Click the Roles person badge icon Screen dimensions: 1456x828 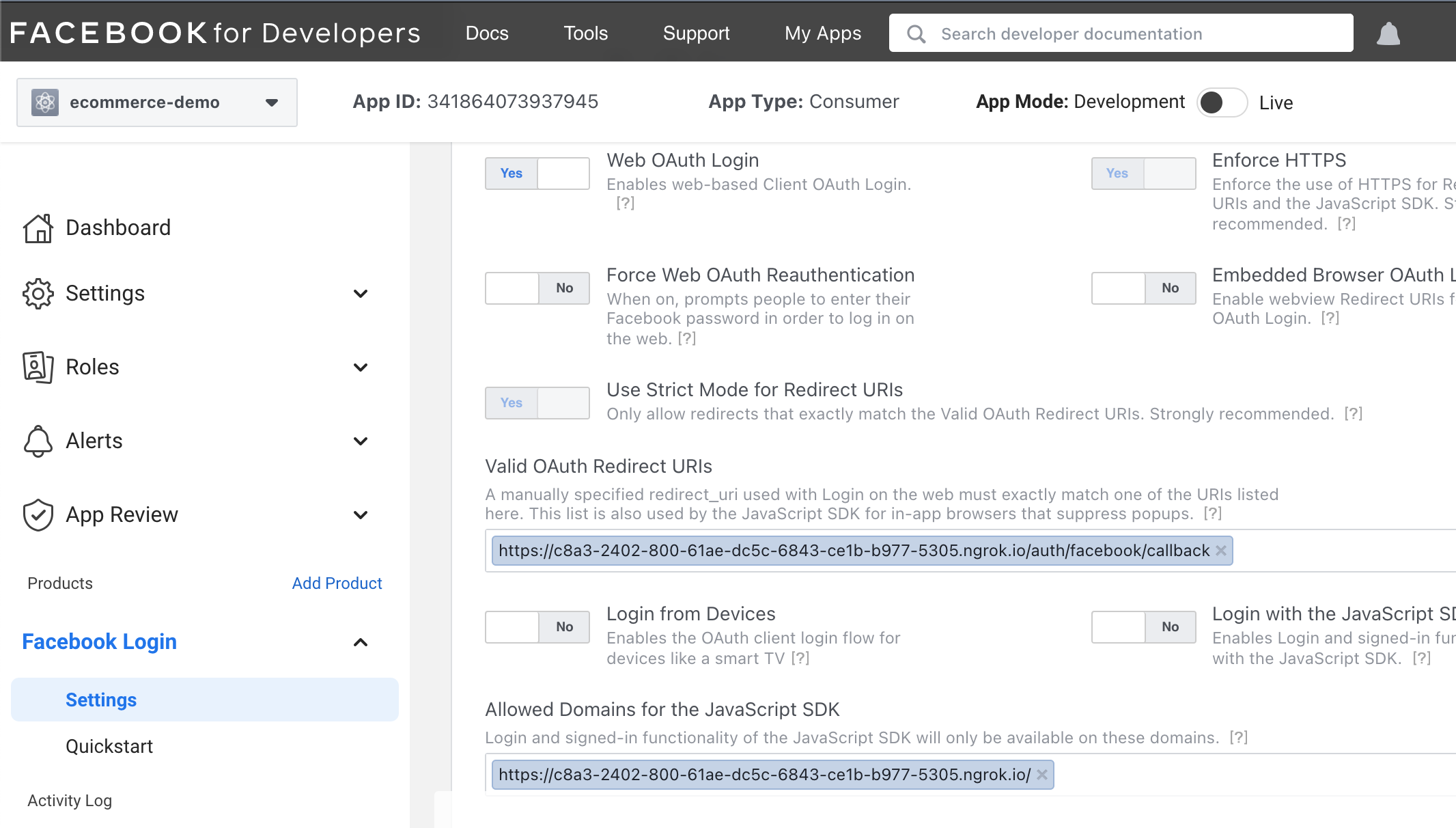click(x=38, y=368)
